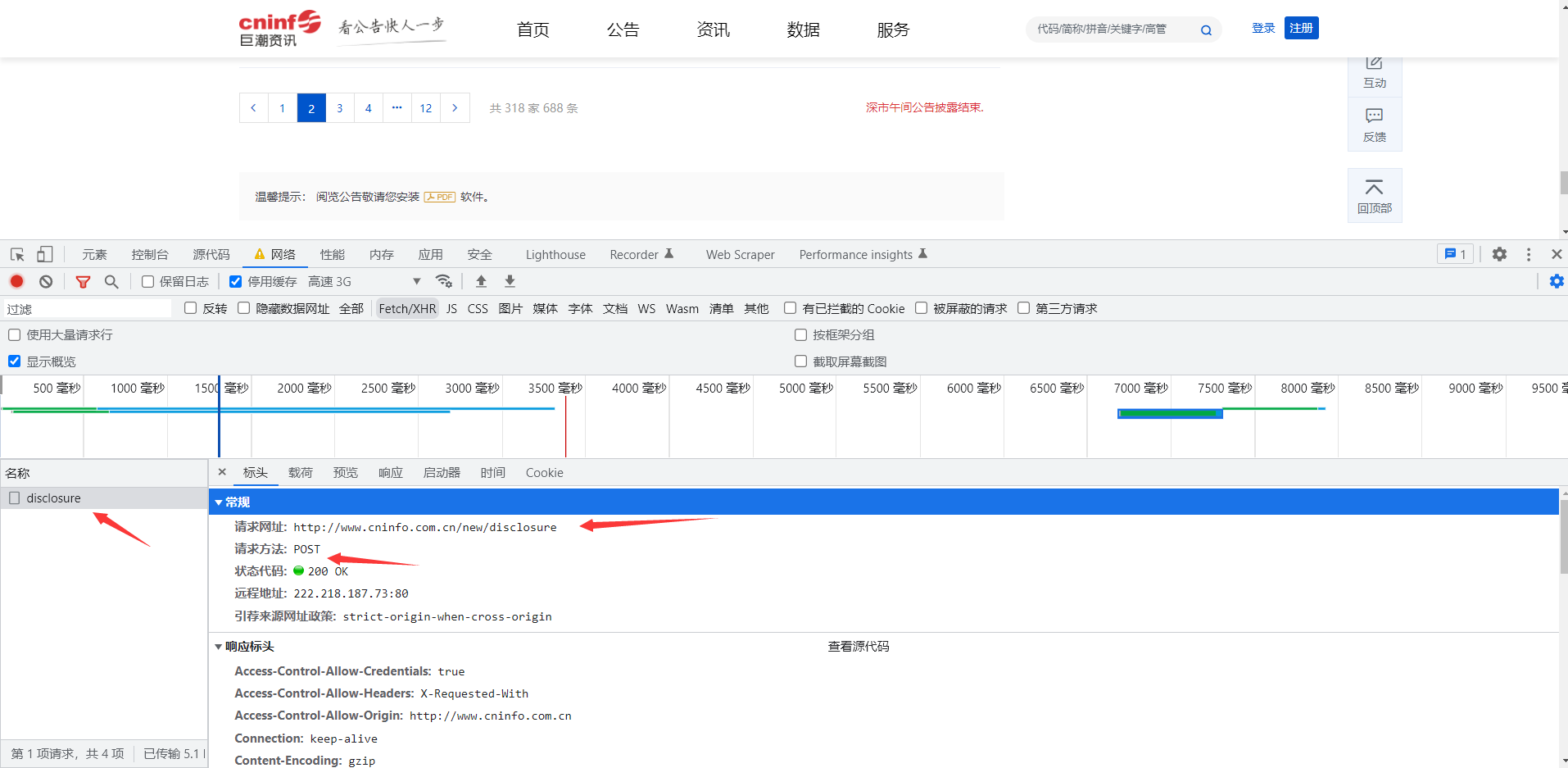1568x768 pixels.
Task: Click the import HAR upload arrow icon
Action: pyautogui.click(x=481, y=281)
